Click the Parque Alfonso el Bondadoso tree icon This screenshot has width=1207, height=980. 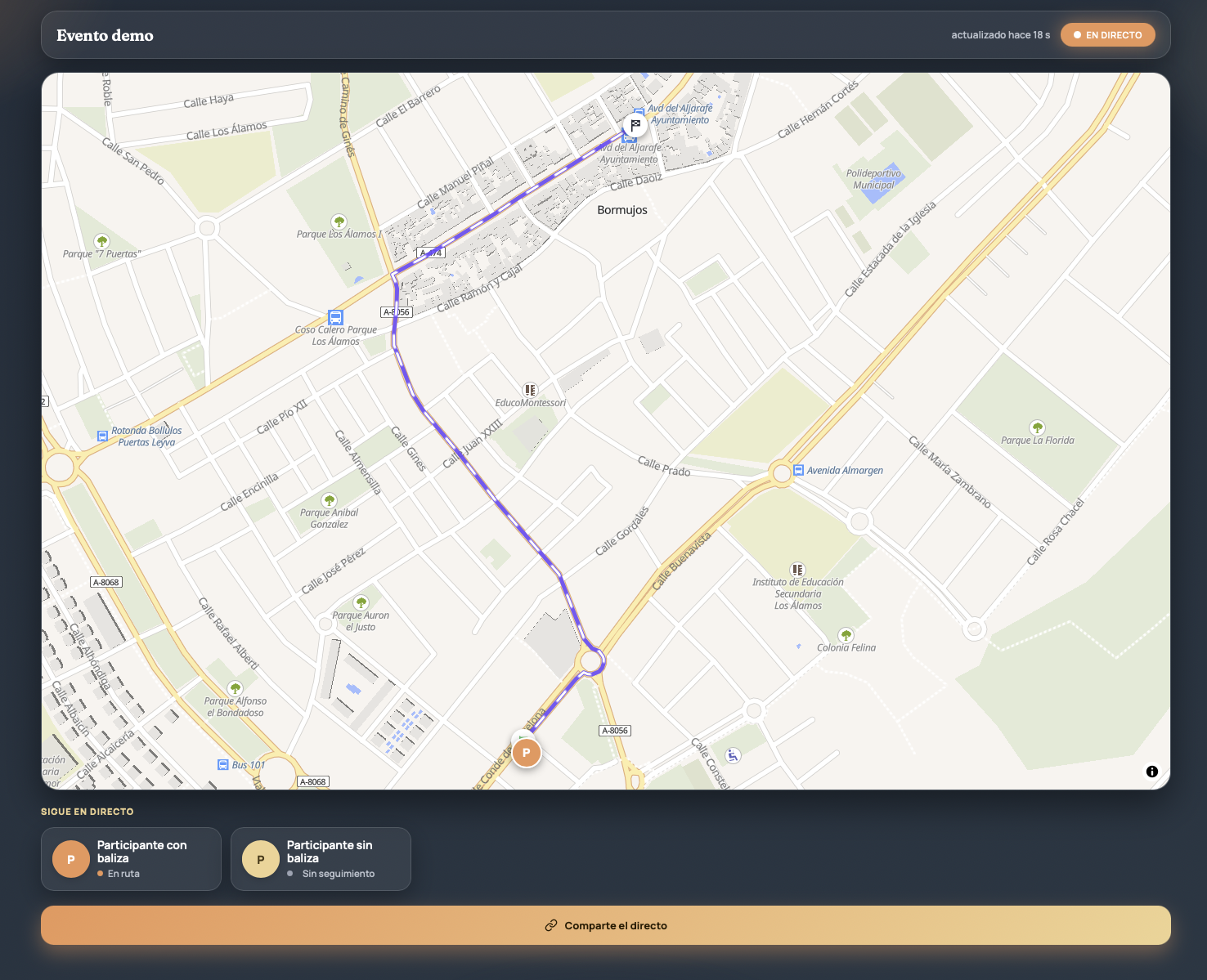[236, 688]
